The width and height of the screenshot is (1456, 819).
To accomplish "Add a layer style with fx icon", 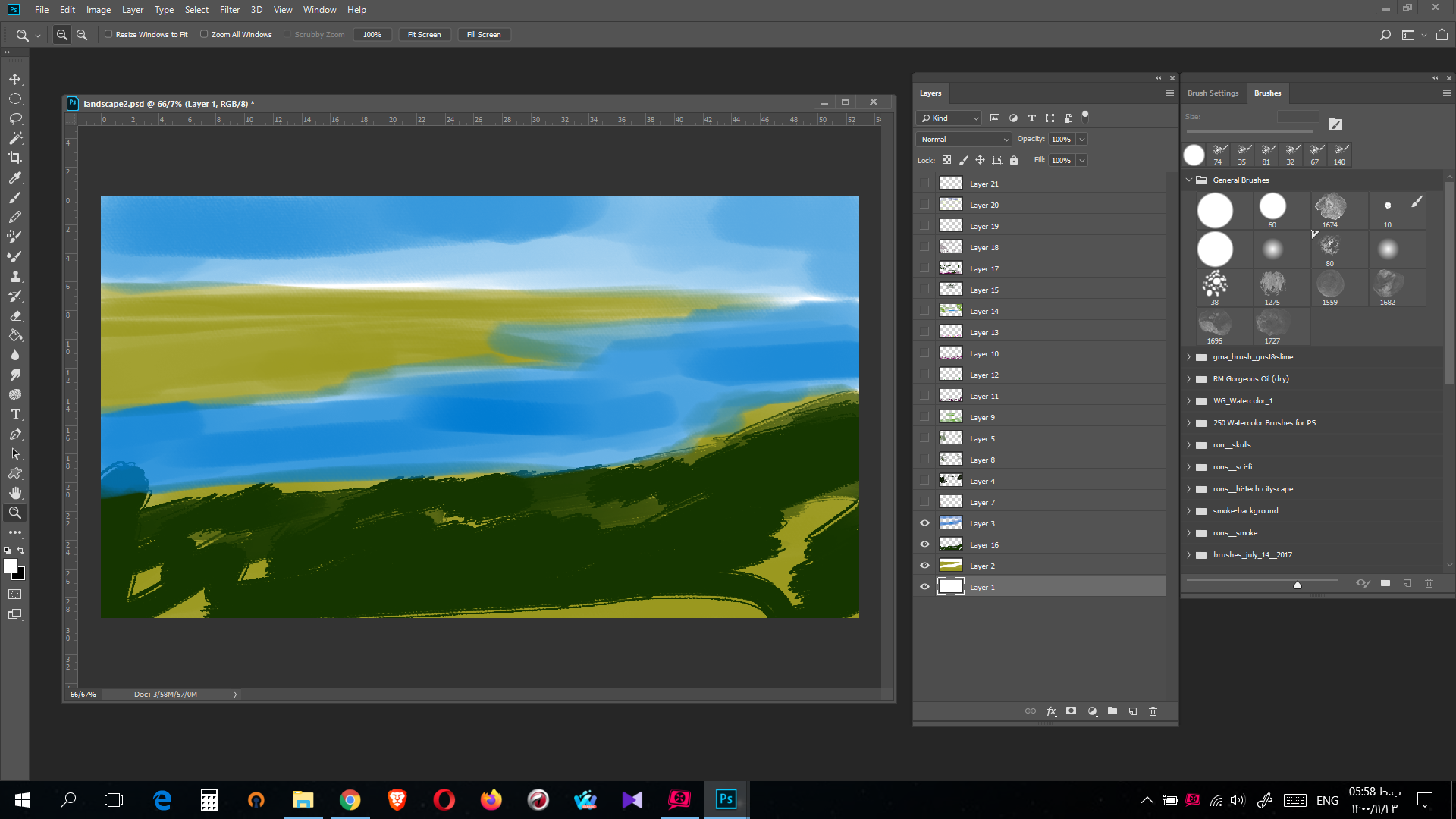I will click(x=1051, y=711).
